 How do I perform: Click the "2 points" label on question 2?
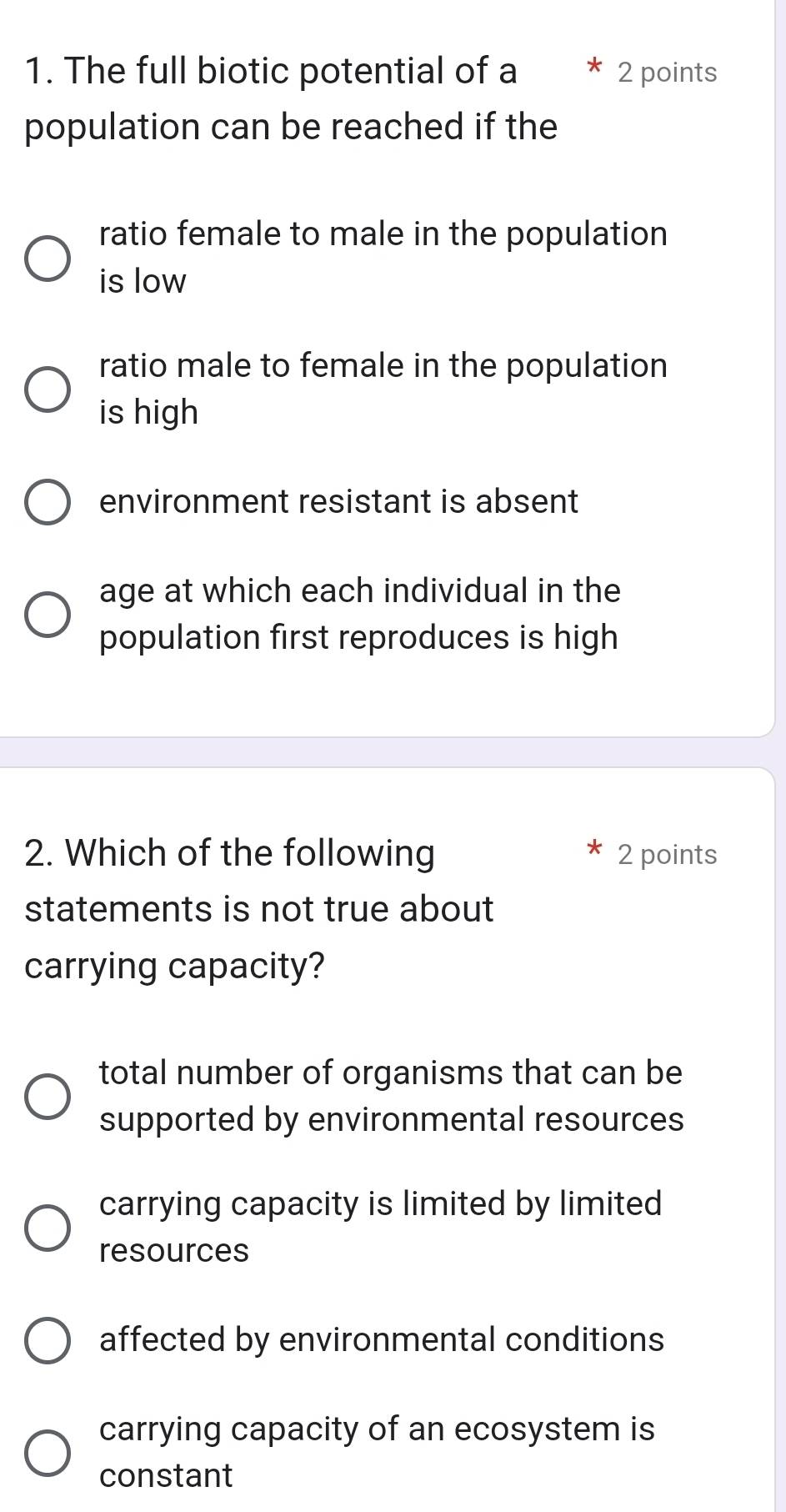[x=664, y=855]
